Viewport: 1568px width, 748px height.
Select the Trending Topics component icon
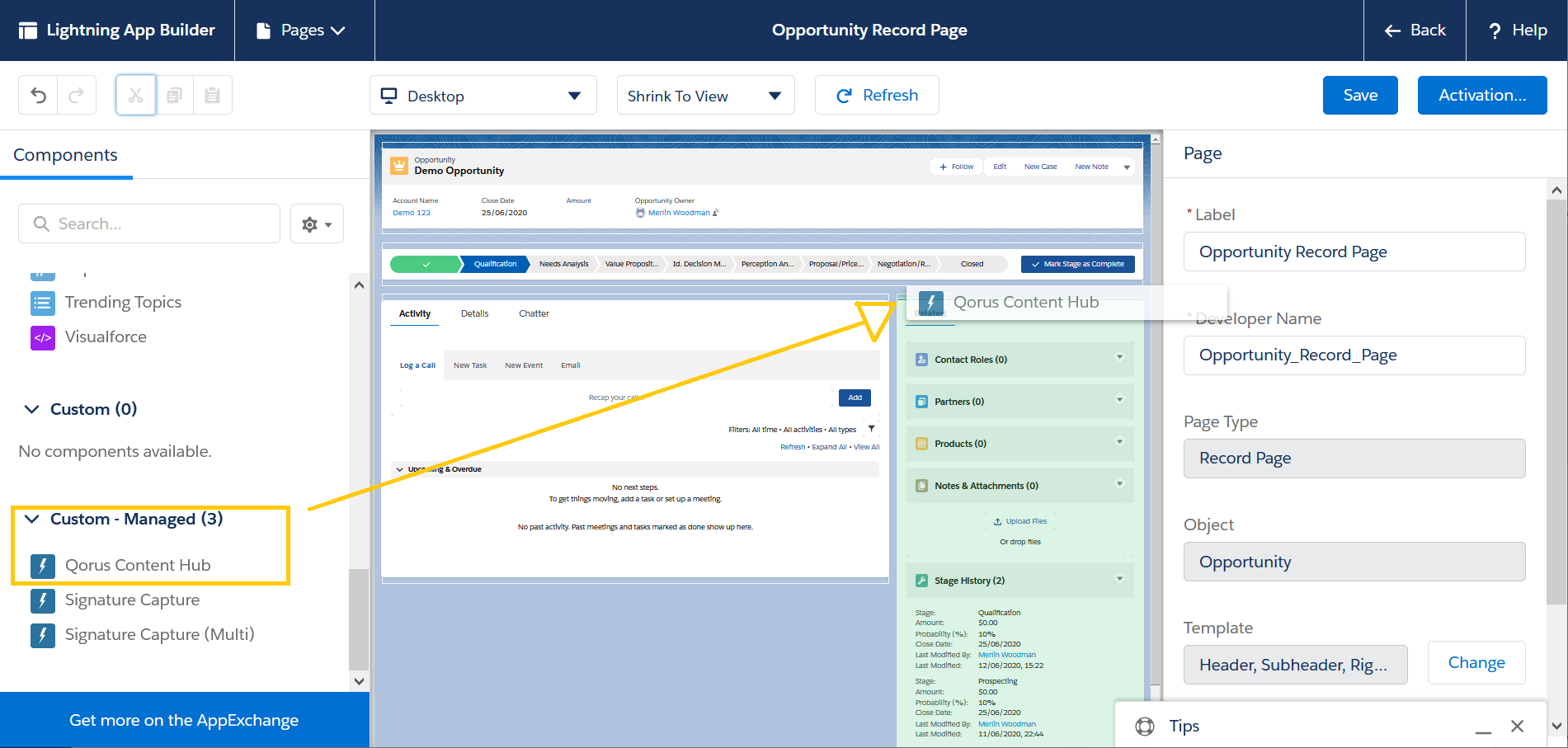coord(43,303)
